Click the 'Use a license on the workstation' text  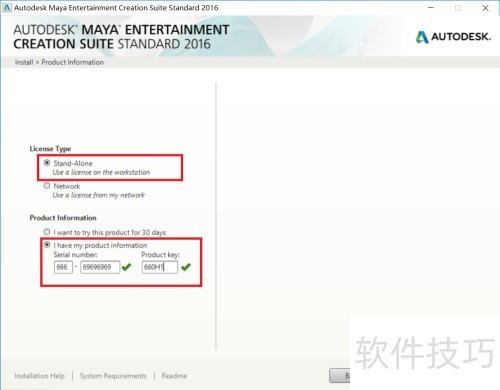(x=101, y=172)
